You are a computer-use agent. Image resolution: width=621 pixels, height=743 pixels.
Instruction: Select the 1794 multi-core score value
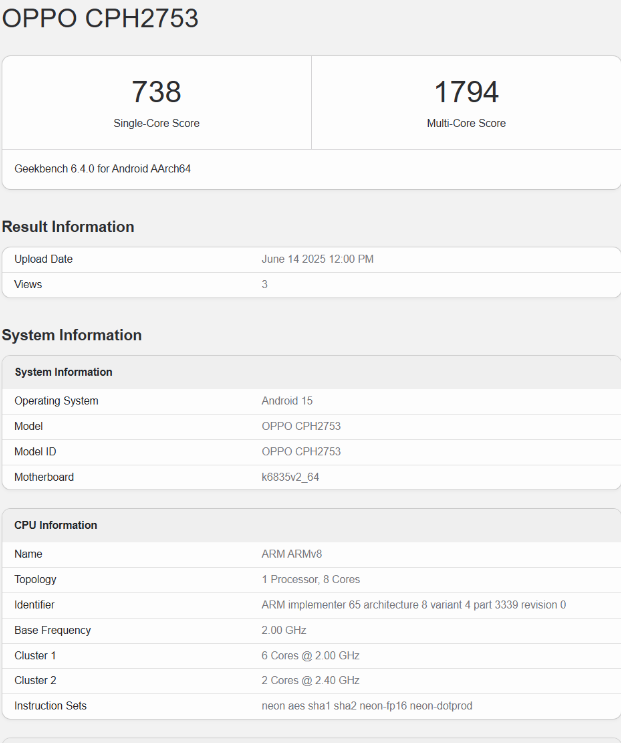pyautogui.click(x=466, y=91)
